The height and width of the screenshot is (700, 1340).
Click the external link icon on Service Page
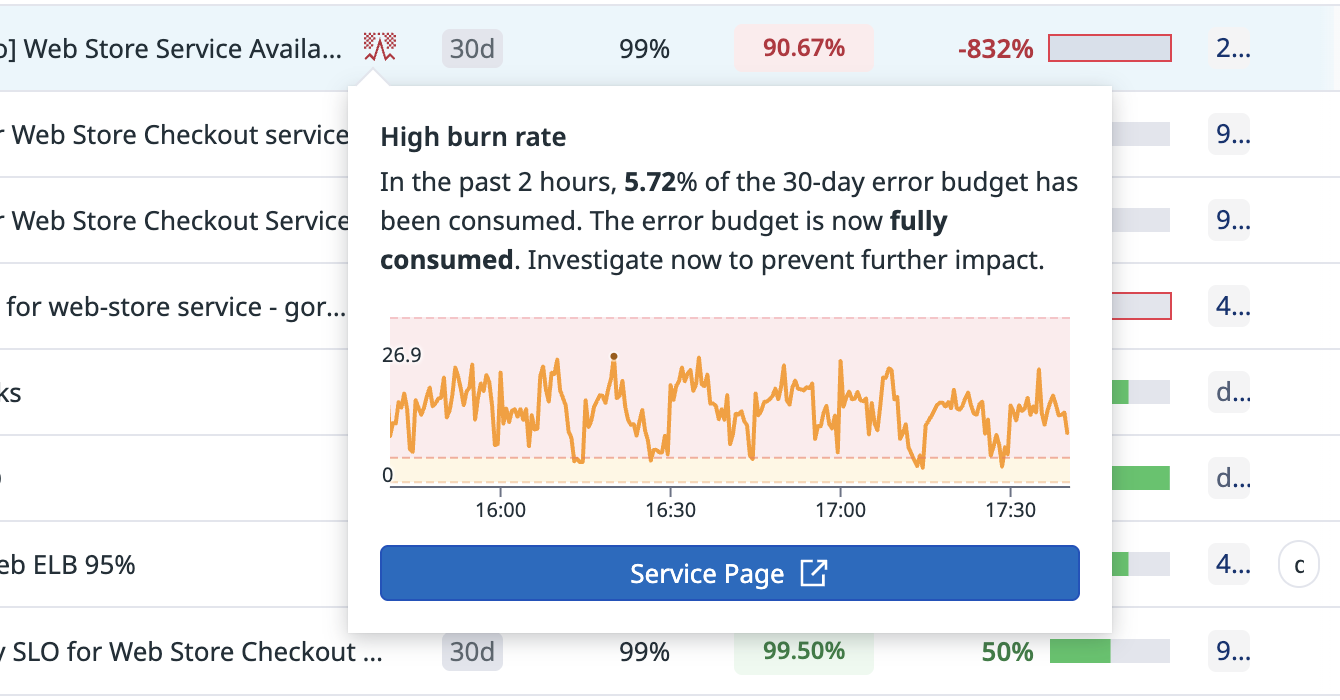click(814, 574)
